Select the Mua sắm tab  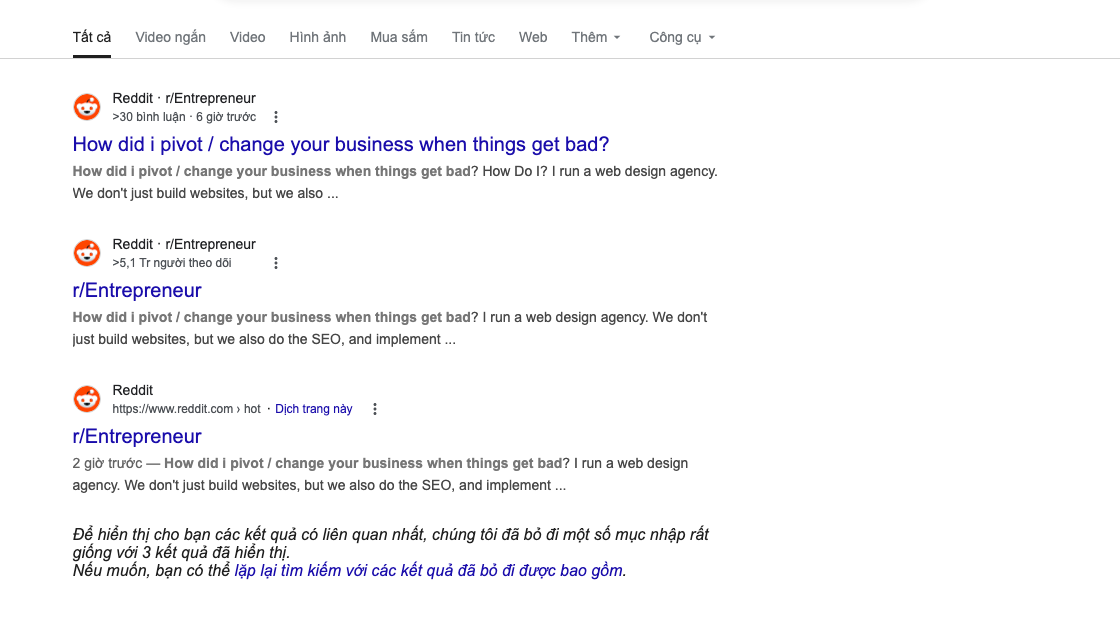(x=398, y=37)
